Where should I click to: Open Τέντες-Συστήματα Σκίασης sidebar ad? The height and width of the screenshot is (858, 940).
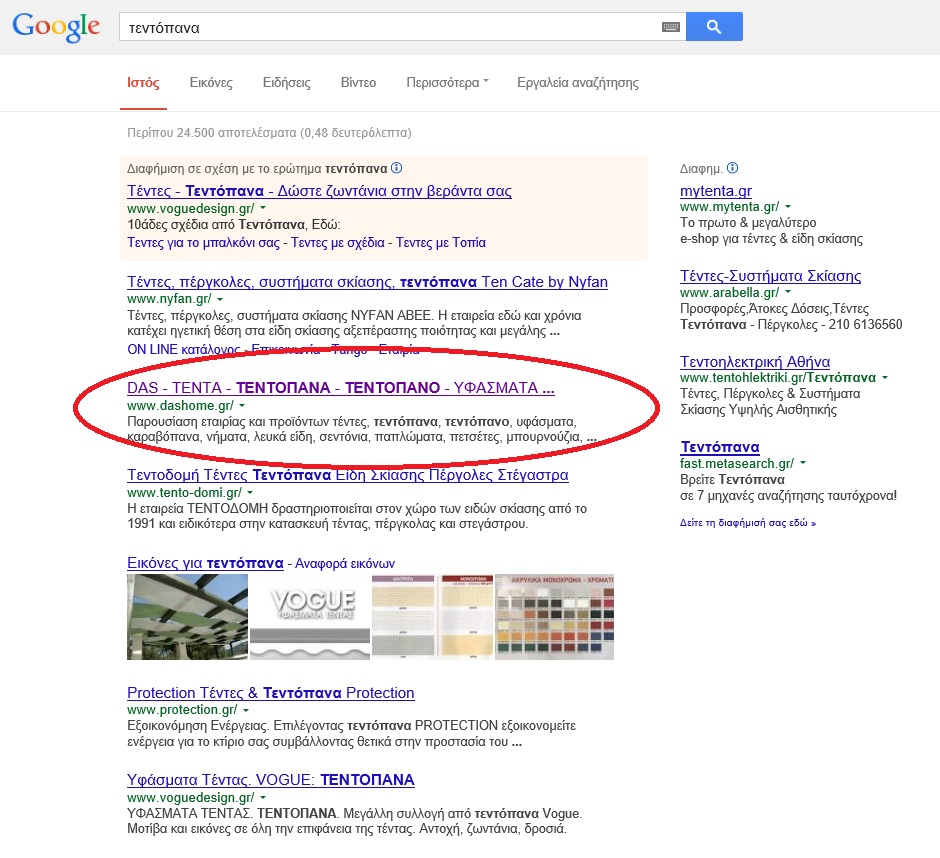click(x=770, y=276)
